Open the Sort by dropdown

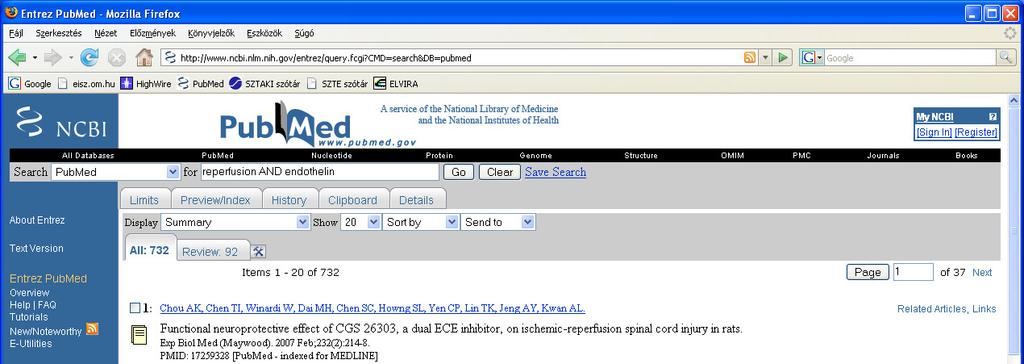tap(421, 222)
